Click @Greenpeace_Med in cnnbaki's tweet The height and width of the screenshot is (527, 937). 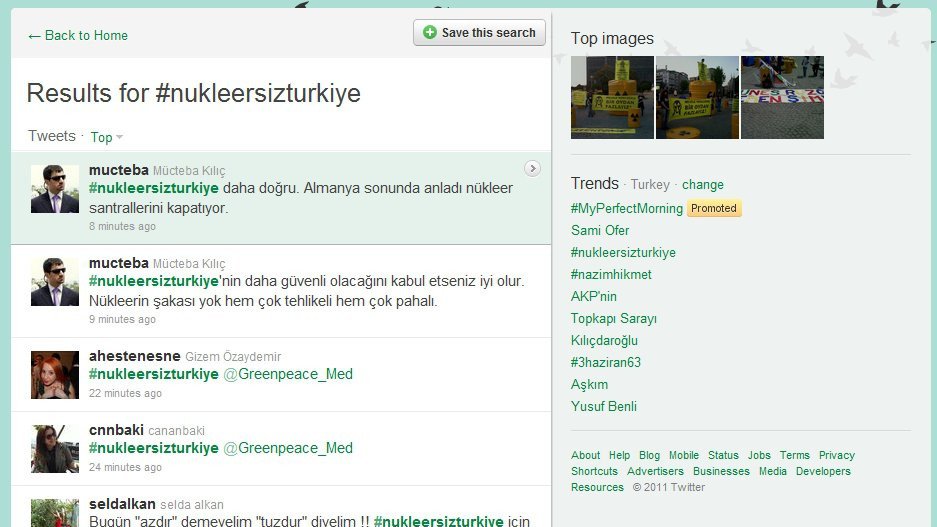pyautogui.click(x=288, y=448)
